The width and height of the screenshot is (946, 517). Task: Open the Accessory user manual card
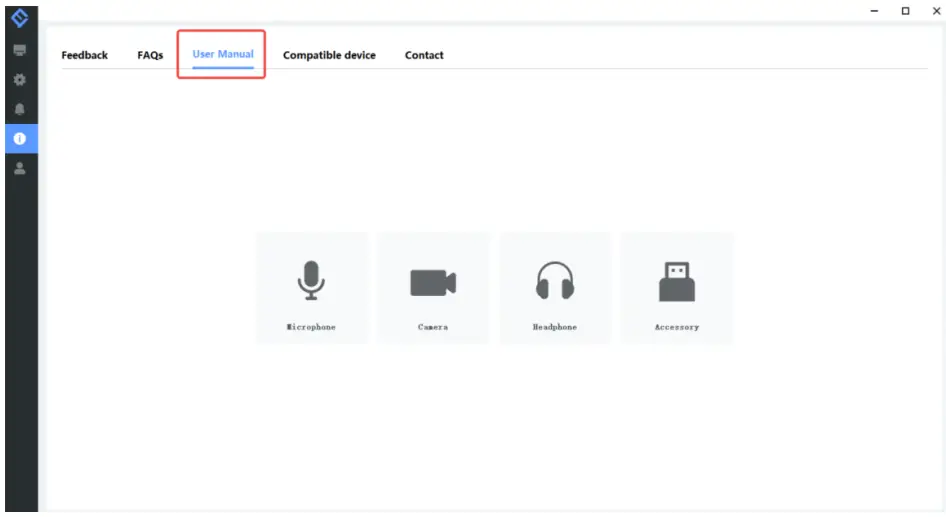pos(677,288)
